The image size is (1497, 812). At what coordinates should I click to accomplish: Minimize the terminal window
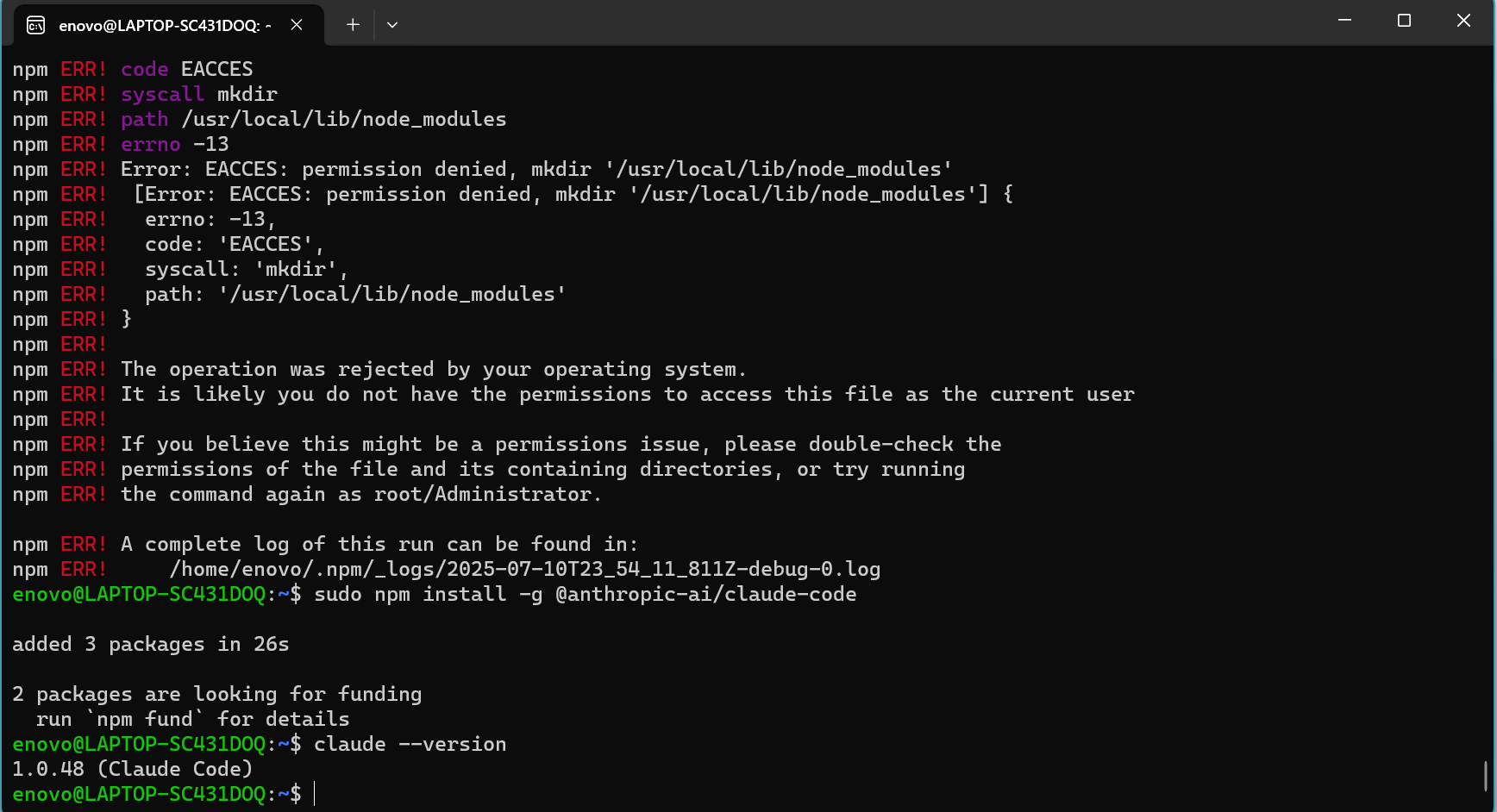coord(1344,21)
